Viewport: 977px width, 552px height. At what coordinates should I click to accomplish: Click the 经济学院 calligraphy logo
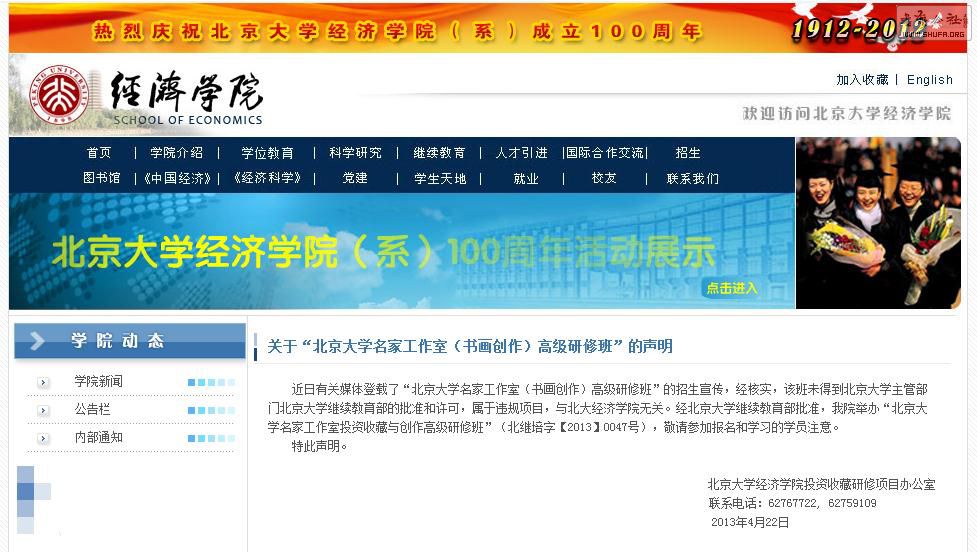[x=186, y=92]
